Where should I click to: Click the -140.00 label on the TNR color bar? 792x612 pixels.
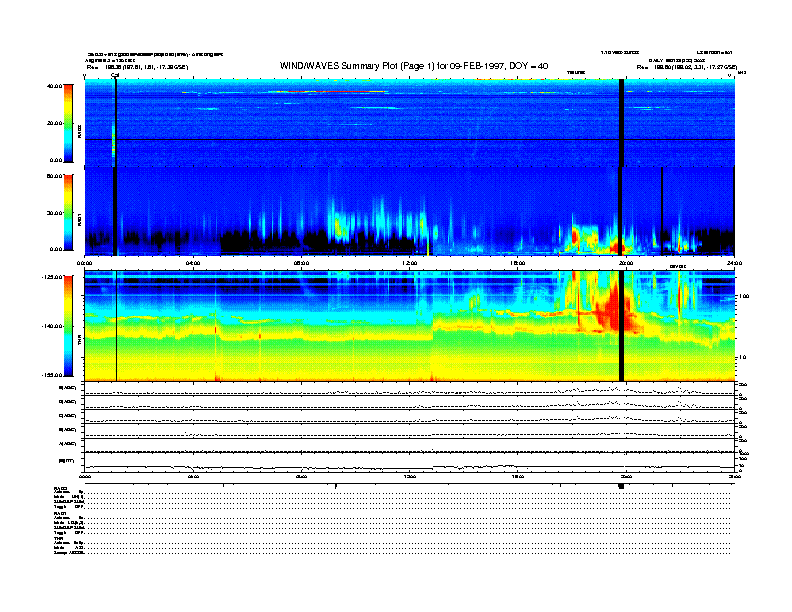[x=53, y=326]
